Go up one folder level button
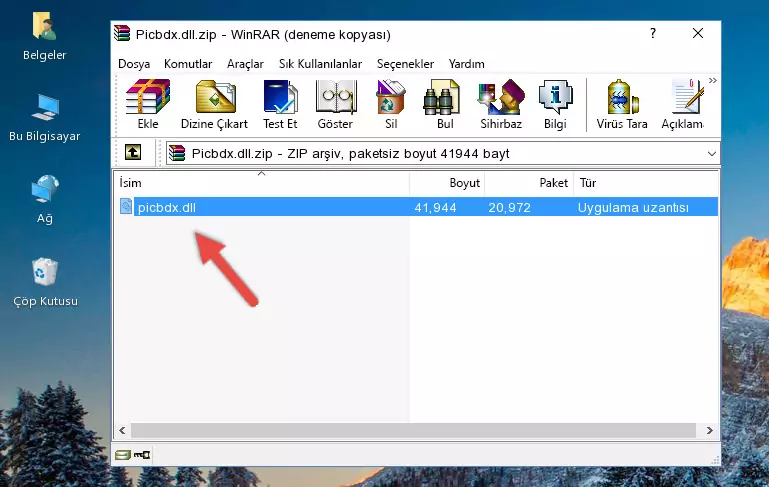769x487 pixels. (133, 153)
